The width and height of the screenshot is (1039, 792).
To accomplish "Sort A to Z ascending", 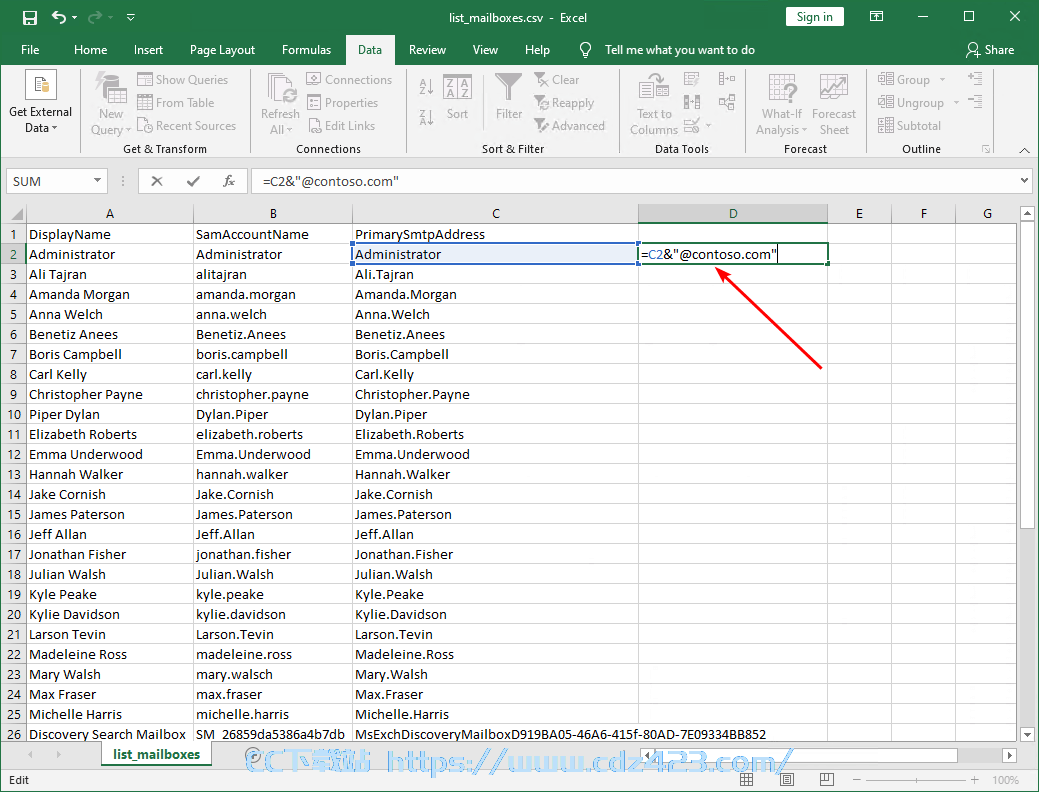I will (x=426, y=86).
